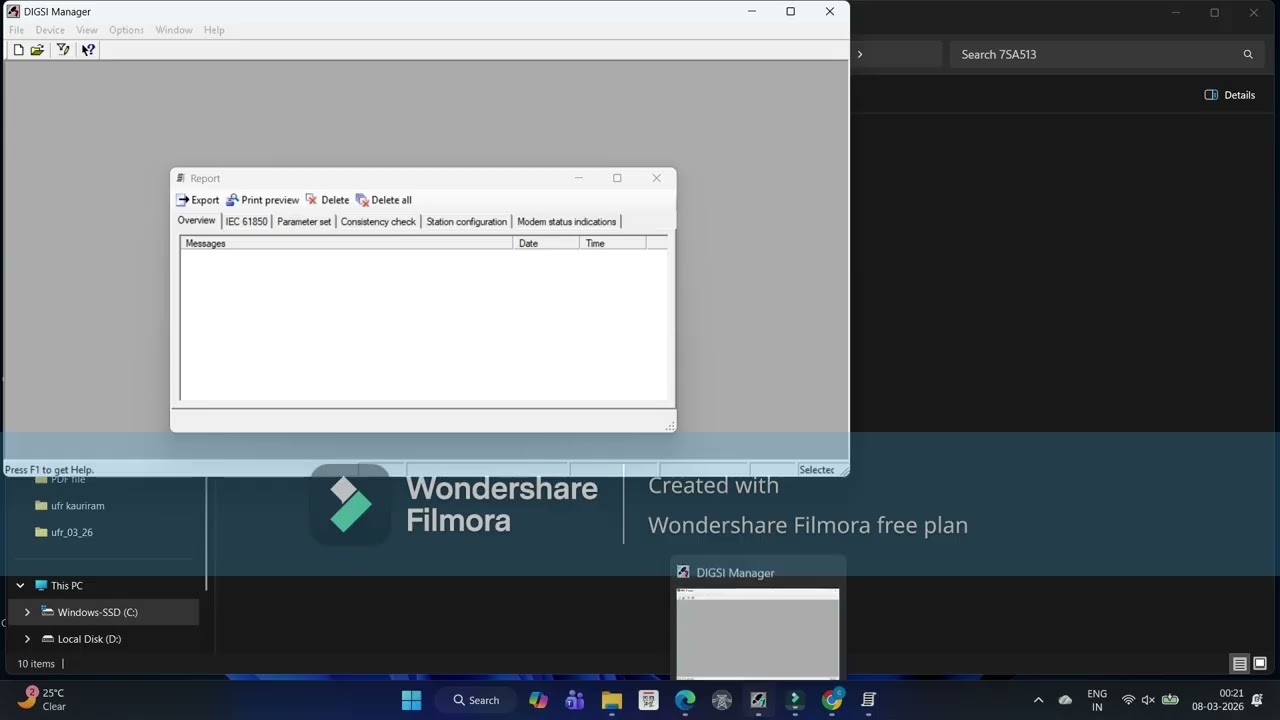Click the Open folder icon in DIGSI toolbar
Screen dimensions: 1280x720
tap(37, 50)
